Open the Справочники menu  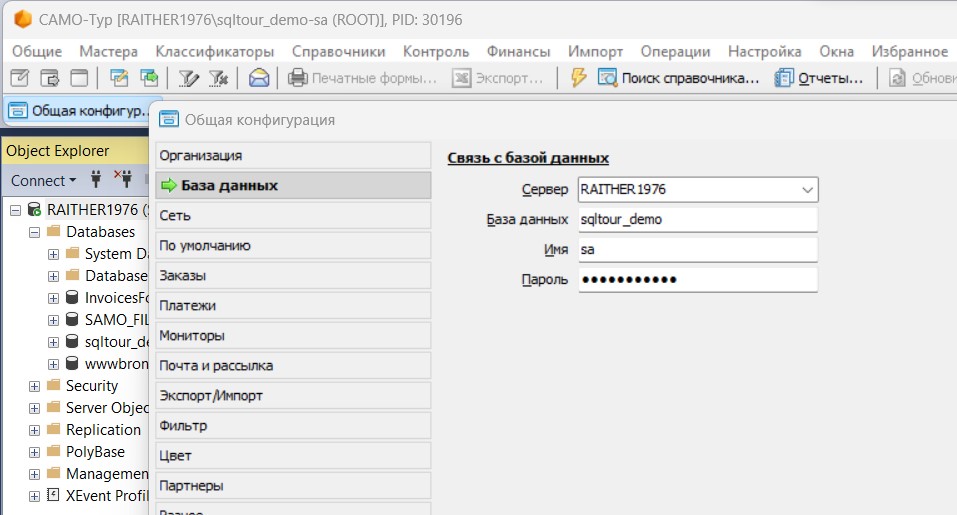[x=338, y=51]
